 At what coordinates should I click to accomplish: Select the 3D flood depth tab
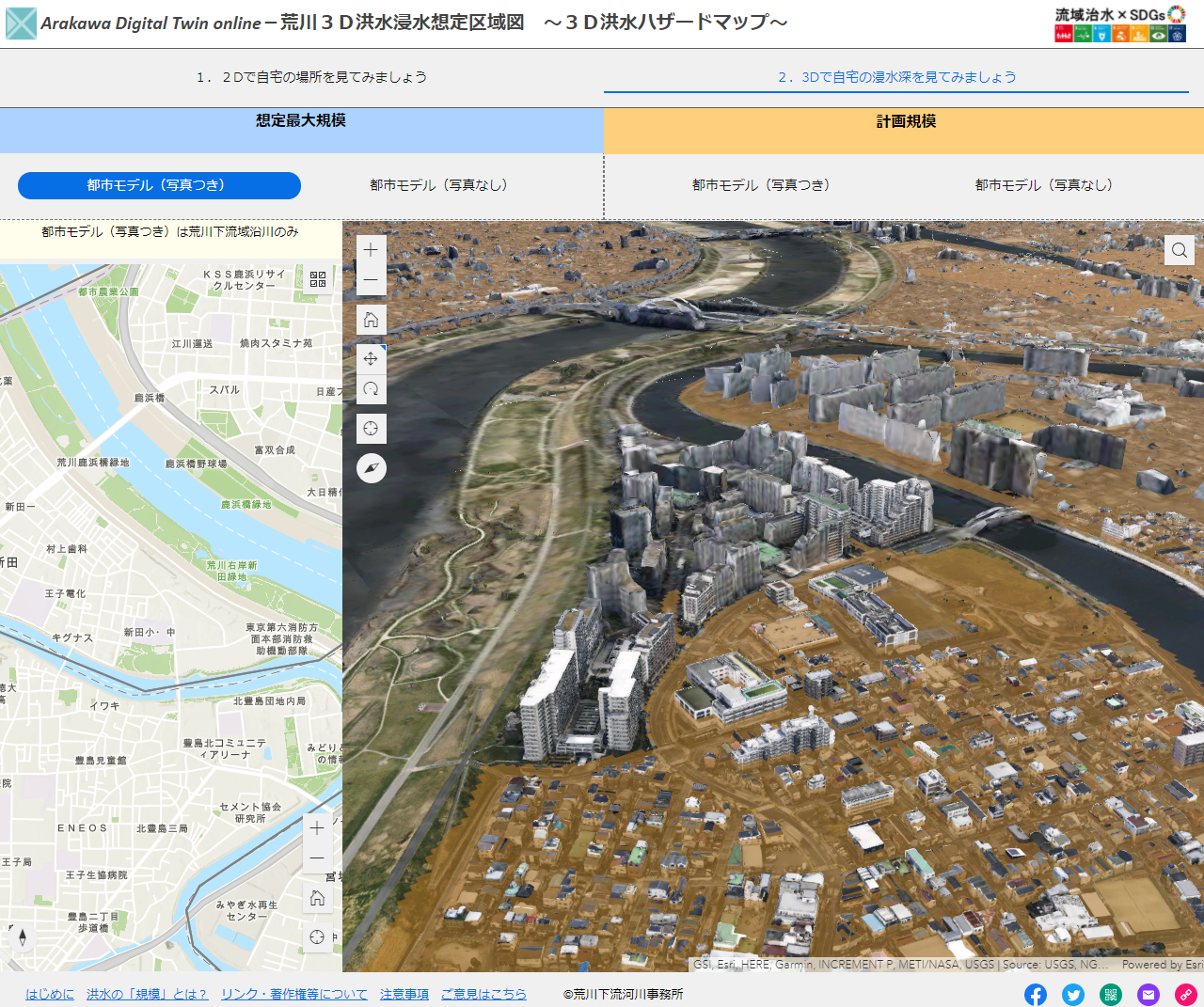tap(905, 77)
